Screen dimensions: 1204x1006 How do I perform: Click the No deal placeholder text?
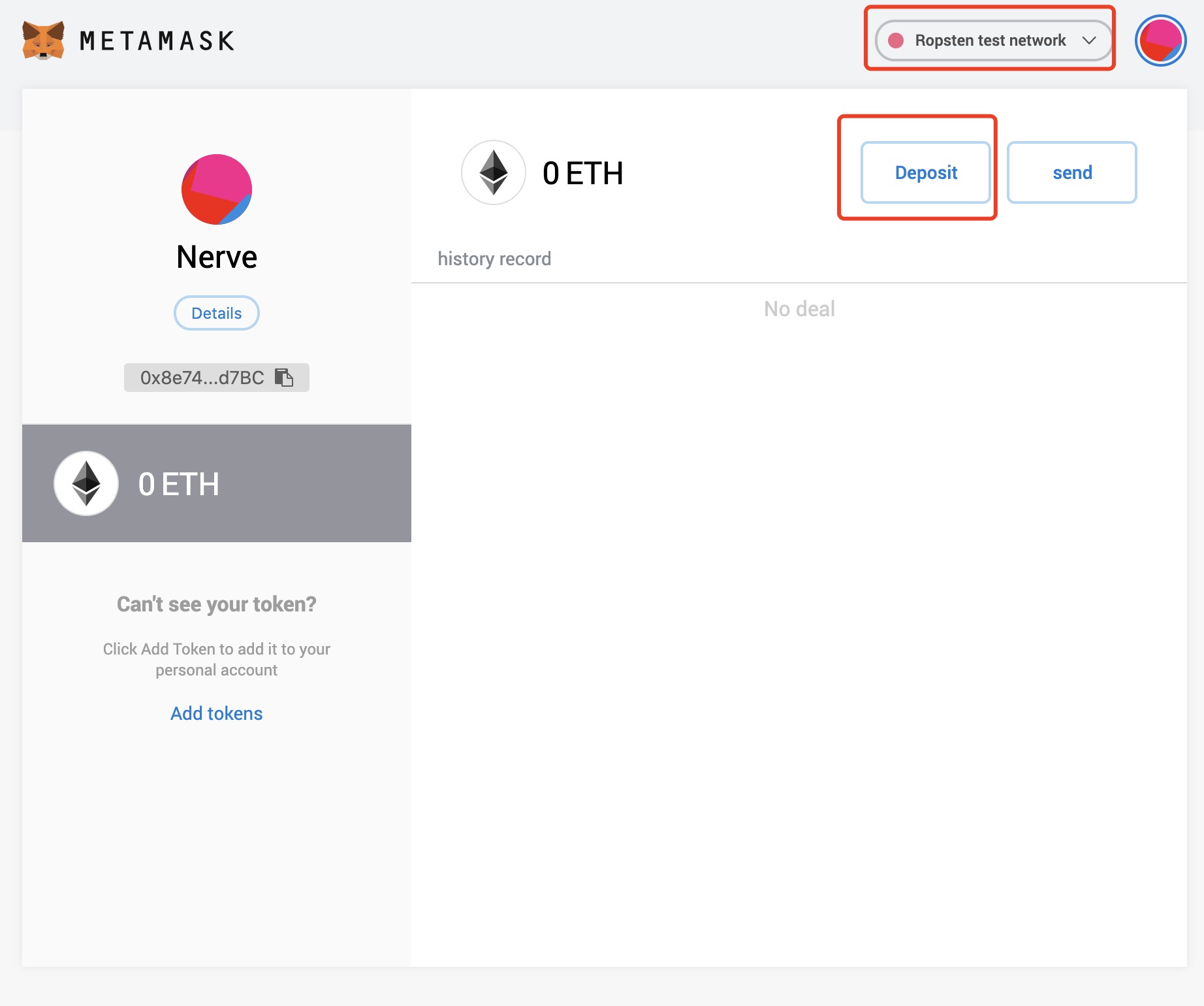pyautogui.click(x=799, y=309)
